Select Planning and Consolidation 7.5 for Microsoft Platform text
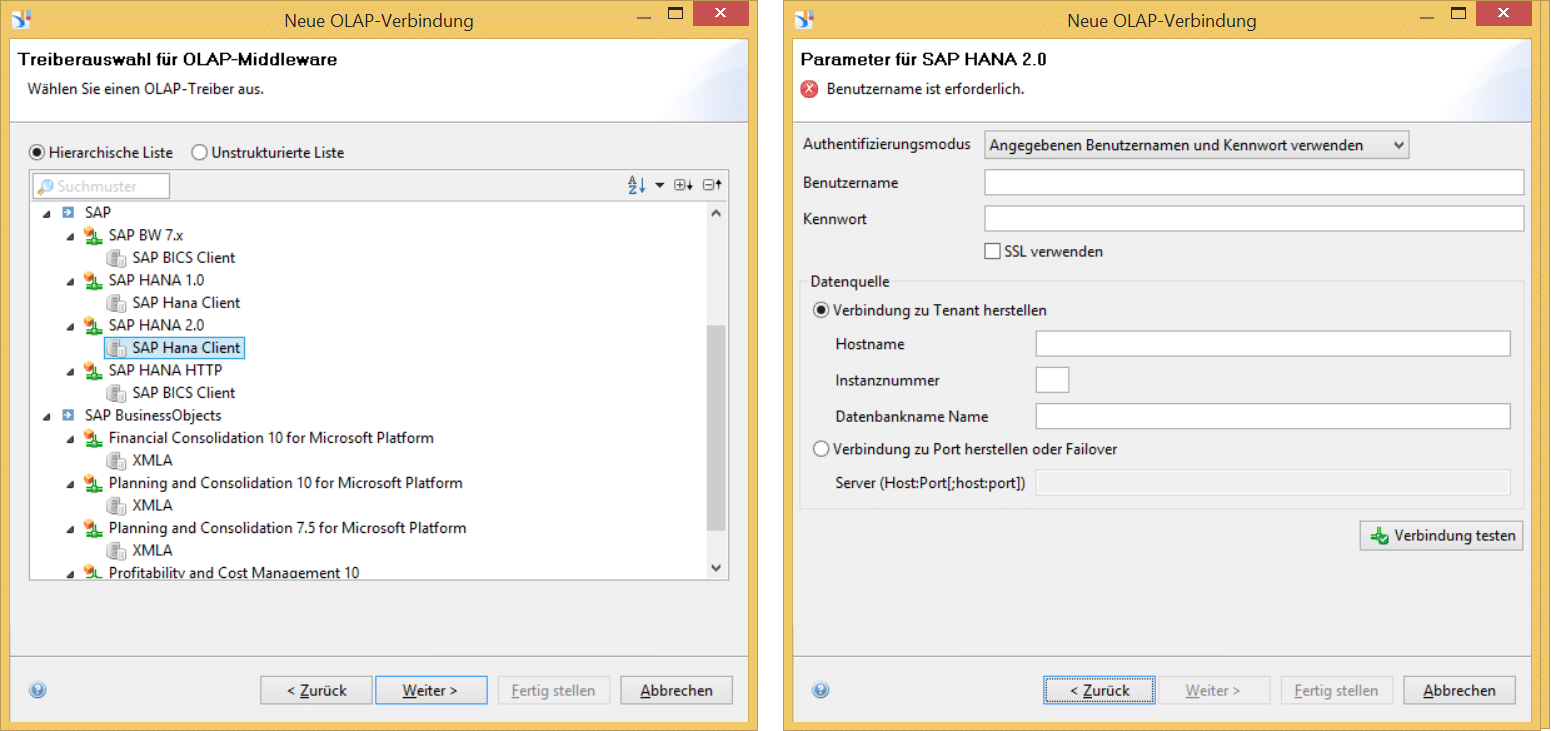Viewport: 1551px width, 731px height. pos(287,528)
